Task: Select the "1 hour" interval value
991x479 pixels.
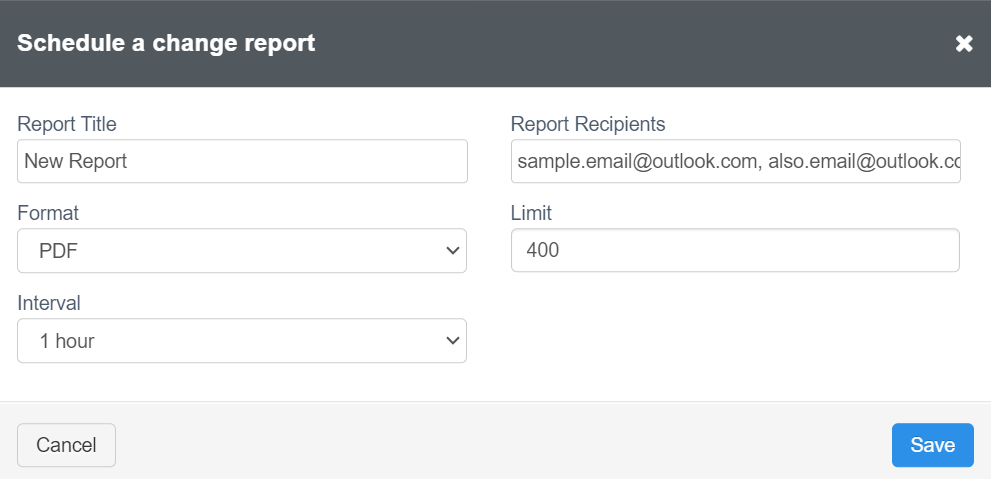Action: tap(67, 341)
